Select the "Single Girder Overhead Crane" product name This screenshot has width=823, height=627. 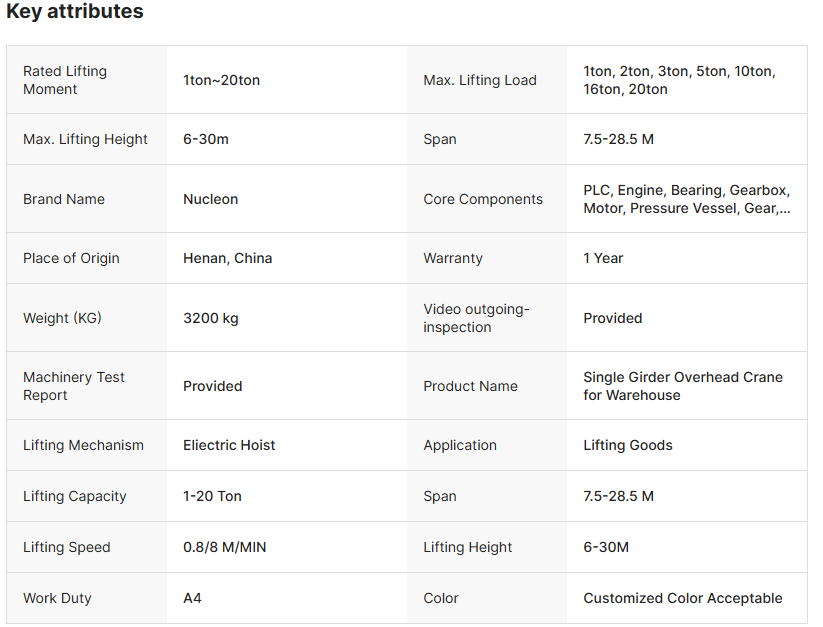point(683,386)
